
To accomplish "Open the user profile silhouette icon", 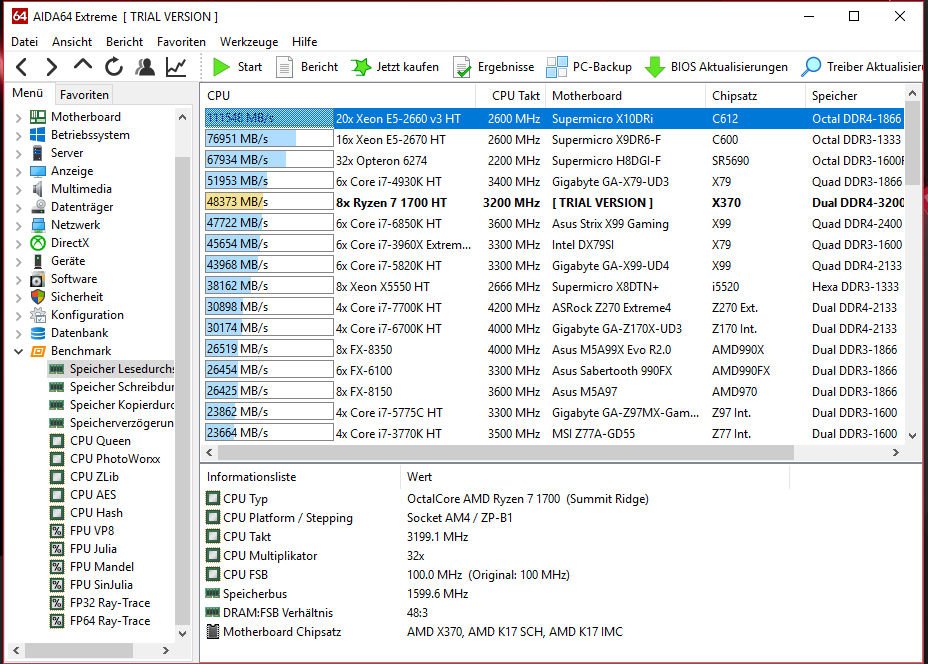I will 144,67.
